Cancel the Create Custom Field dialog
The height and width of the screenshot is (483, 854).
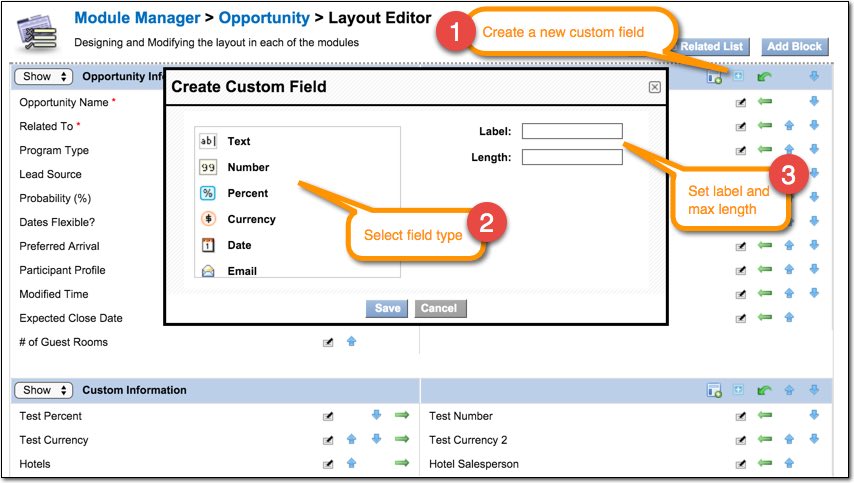[440, 308]
